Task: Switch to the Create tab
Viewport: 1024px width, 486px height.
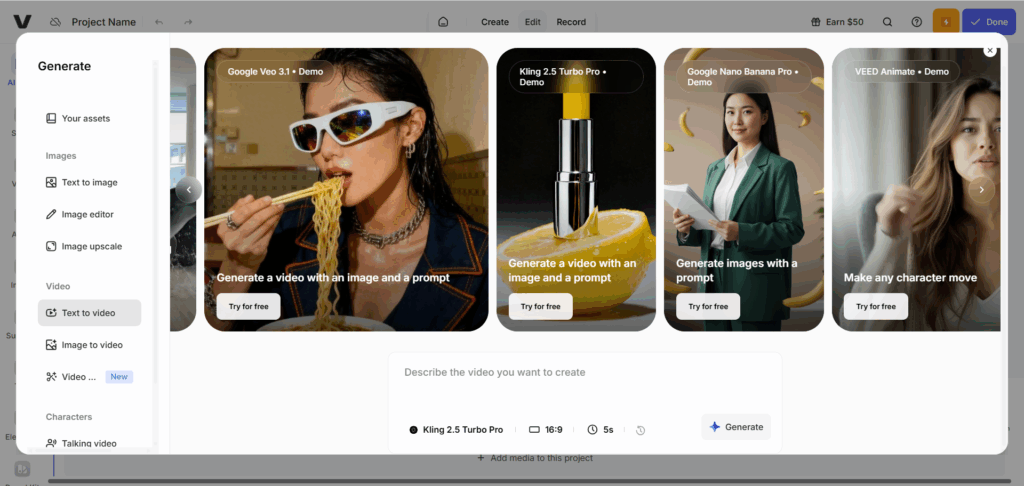Action: point(495,22)
